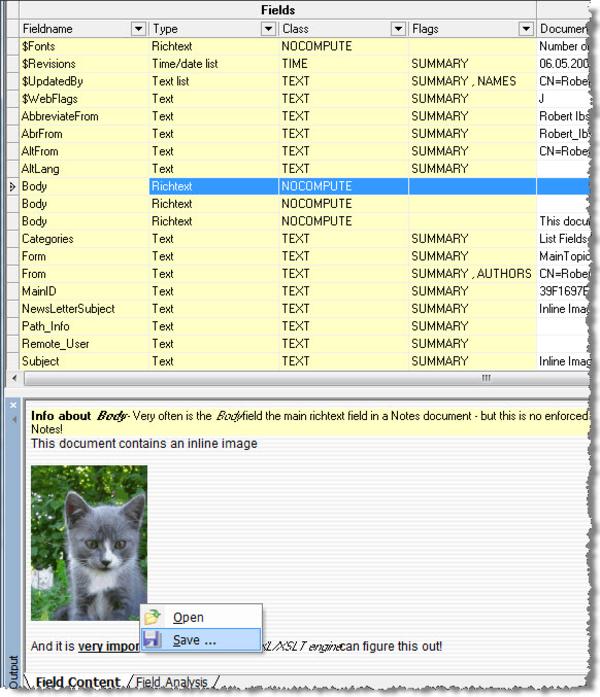Click the TIME class cell
The height and width of the screenshot is (697, 600).
[x=343, y=64]
